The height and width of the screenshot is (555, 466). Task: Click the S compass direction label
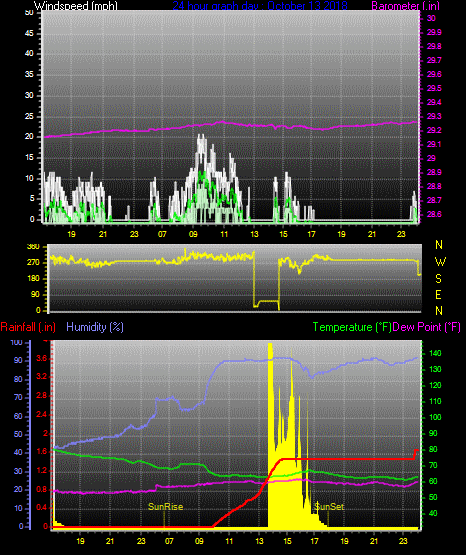coord(438,279)
